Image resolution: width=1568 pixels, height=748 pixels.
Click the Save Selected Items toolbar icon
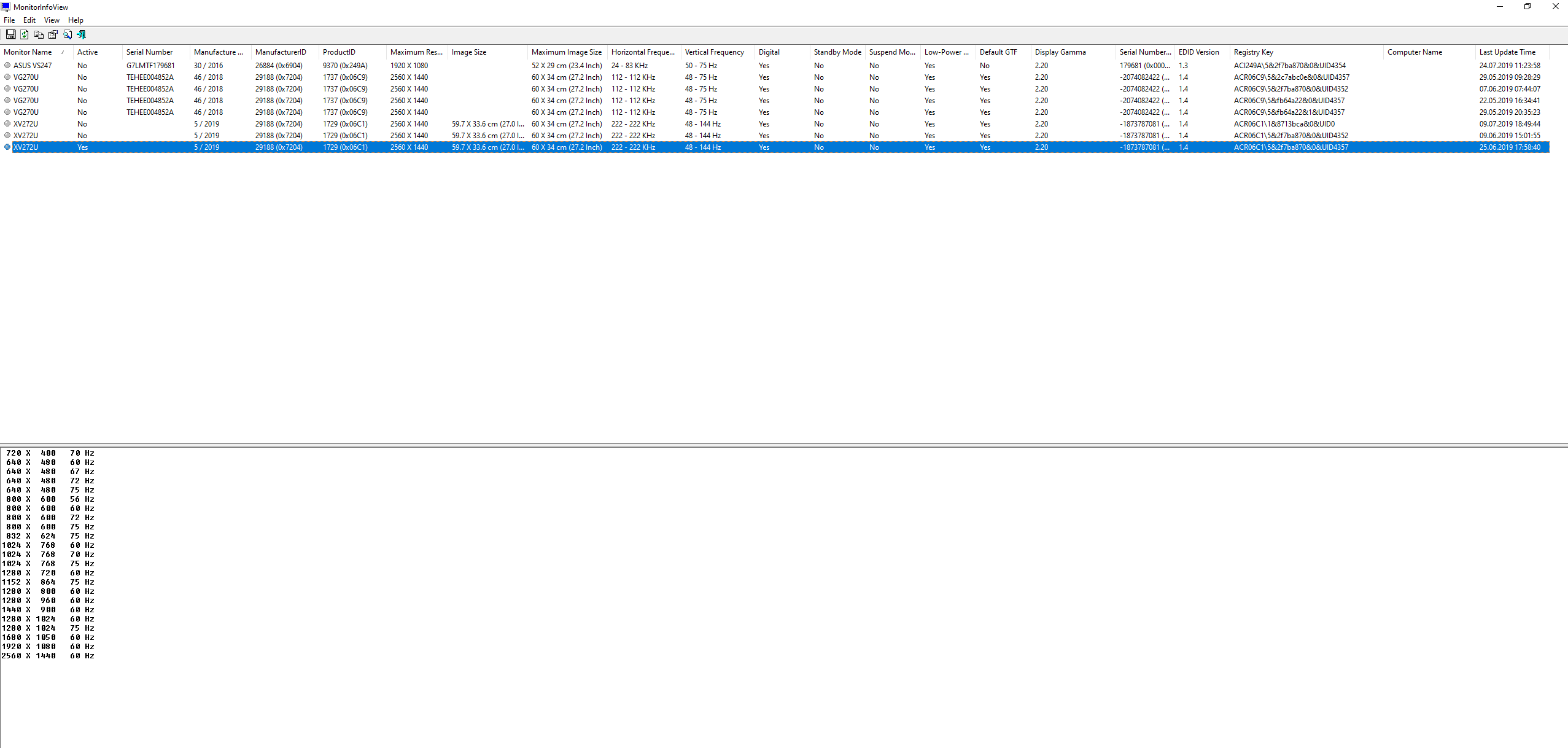pos(10,34)
